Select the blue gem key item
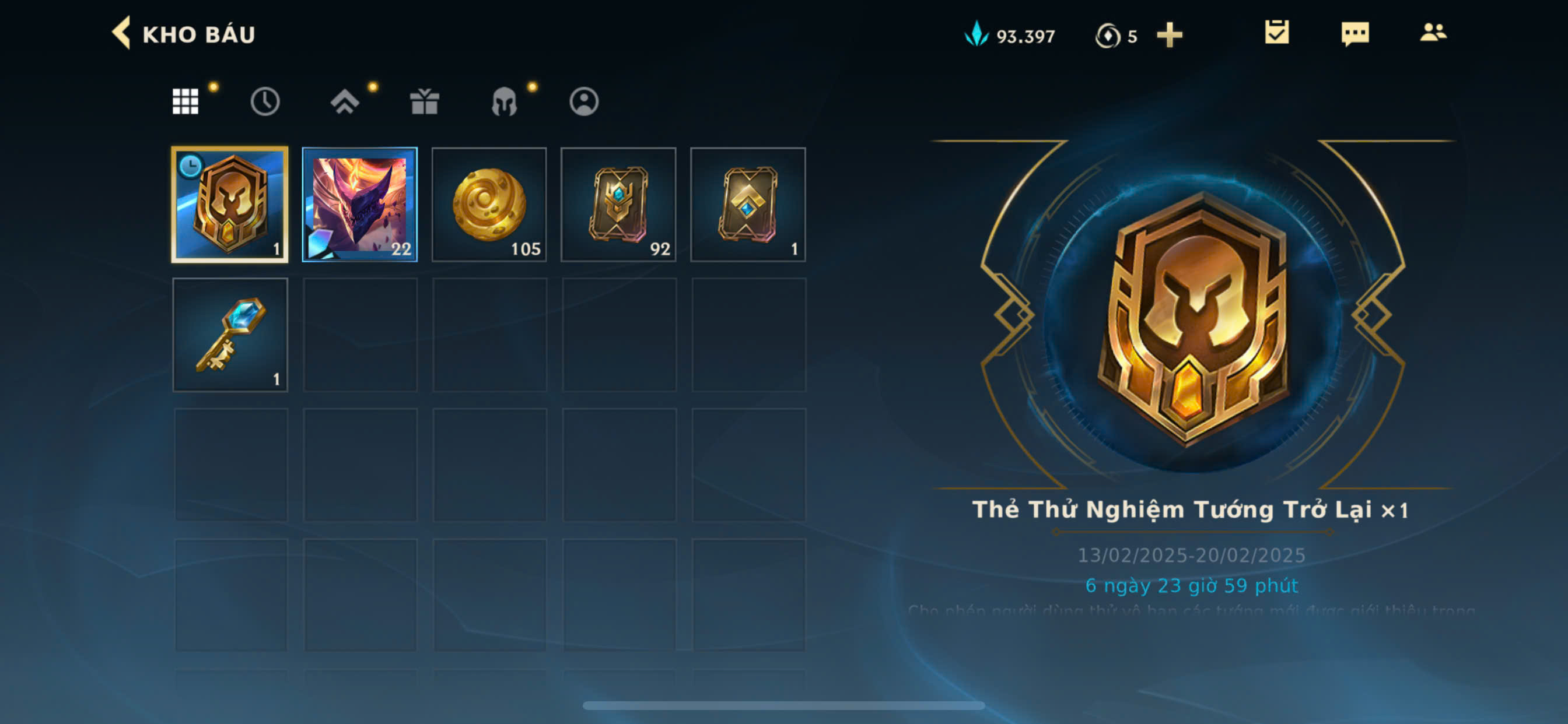 tap(230, 335)
